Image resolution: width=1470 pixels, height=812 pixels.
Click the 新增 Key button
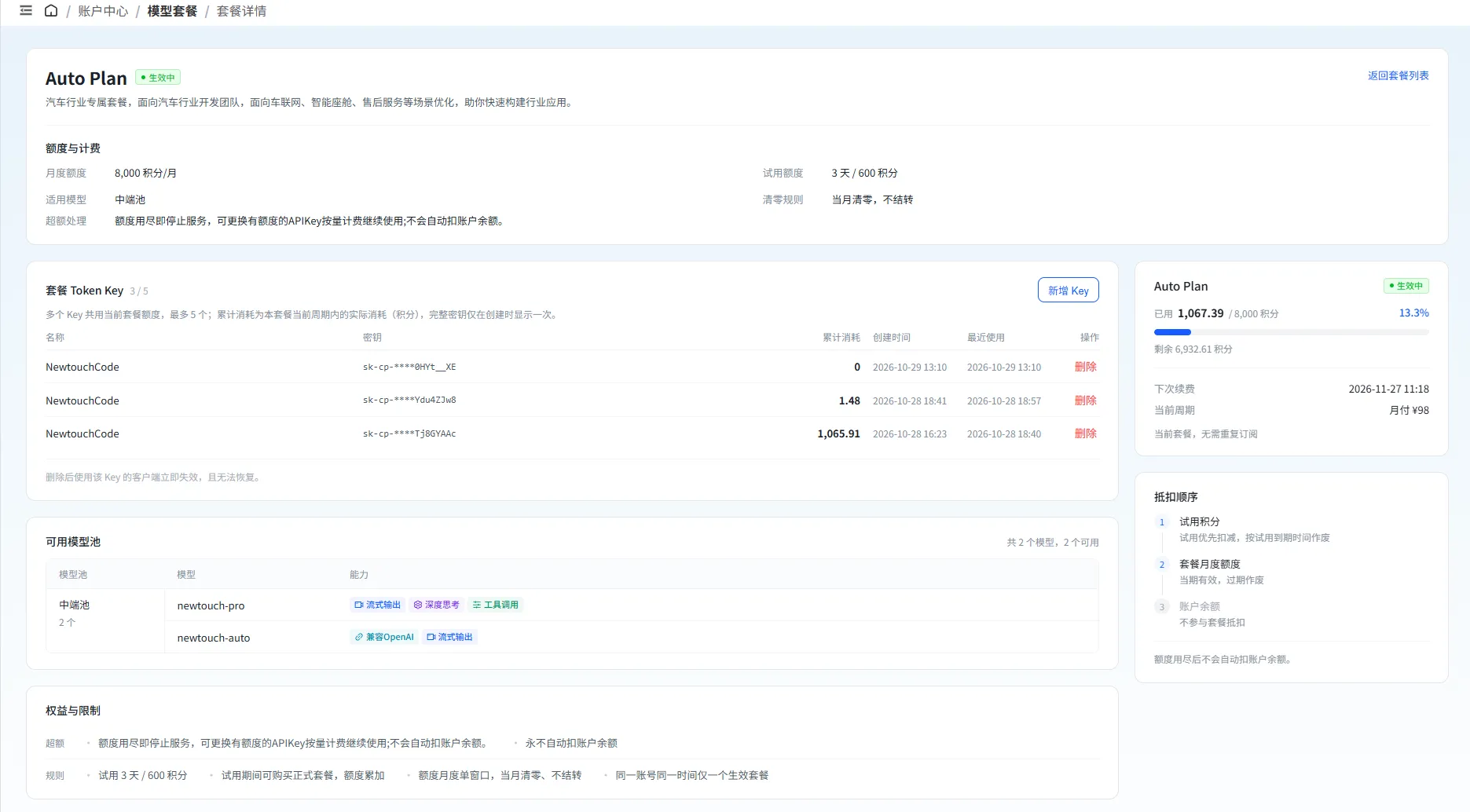pyautogui.click(x=1068, y=291)
